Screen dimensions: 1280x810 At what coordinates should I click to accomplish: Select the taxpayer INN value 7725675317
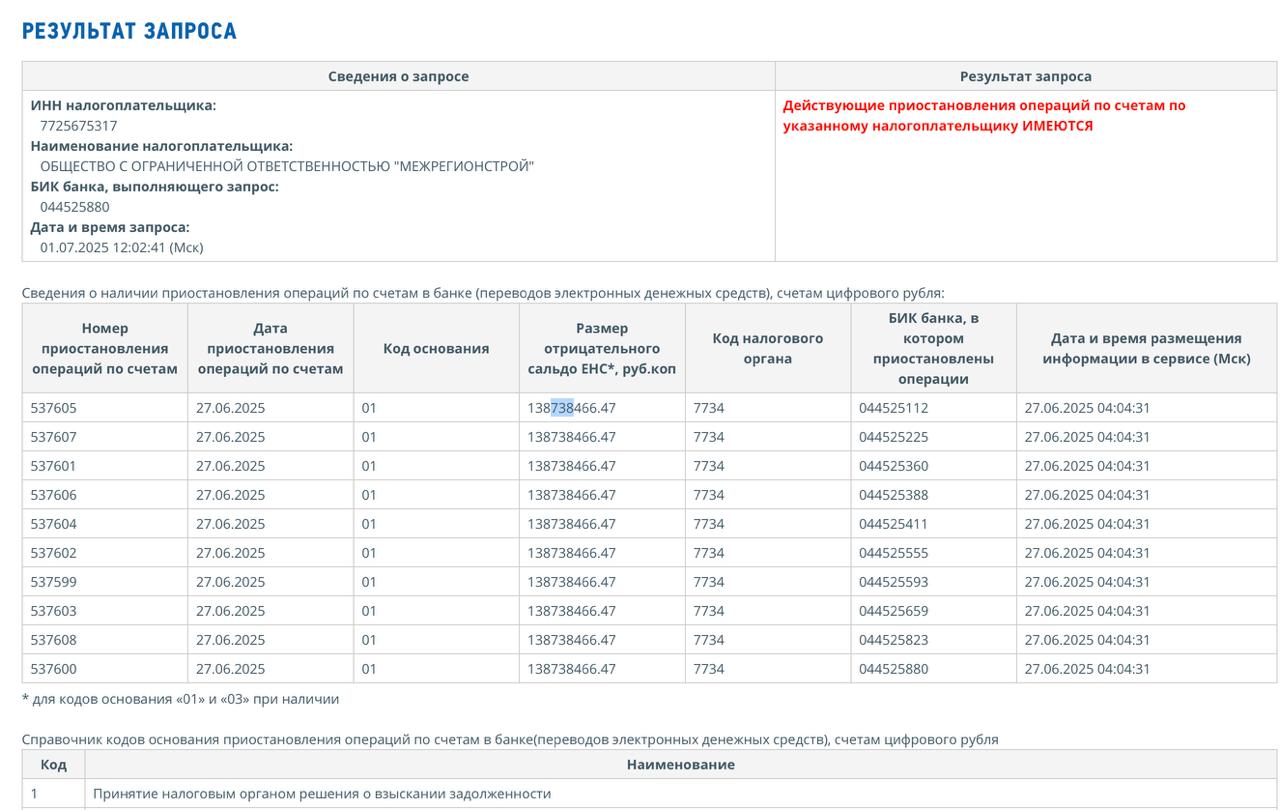(x=78, y=126)
